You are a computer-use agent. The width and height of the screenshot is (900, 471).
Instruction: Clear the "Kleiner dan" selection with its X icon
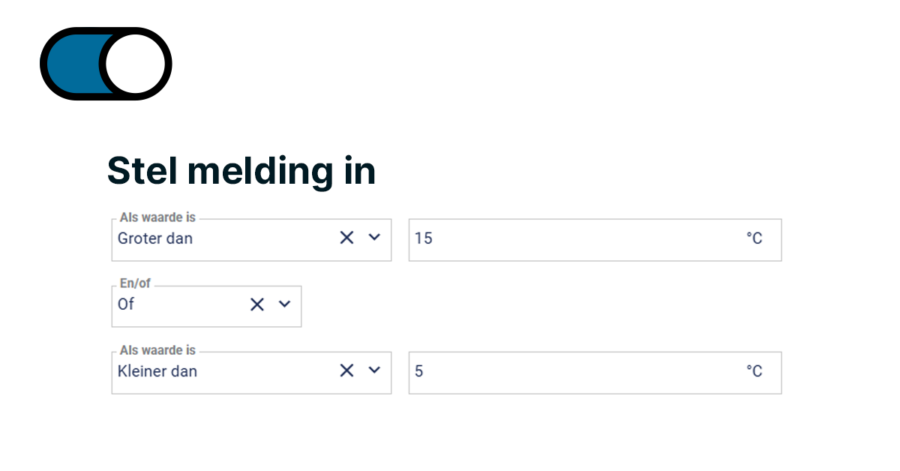coord(347,371)
